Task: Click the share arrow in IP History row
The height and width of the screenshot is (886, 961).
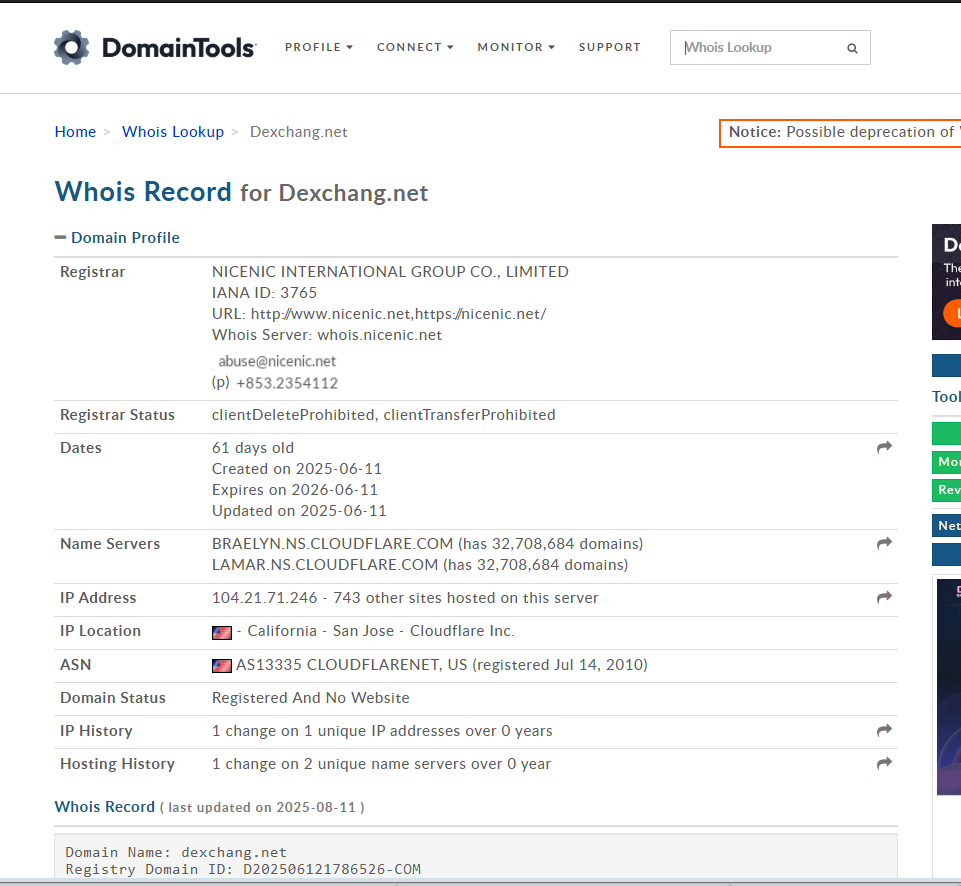Action: (x=884, y=730)
